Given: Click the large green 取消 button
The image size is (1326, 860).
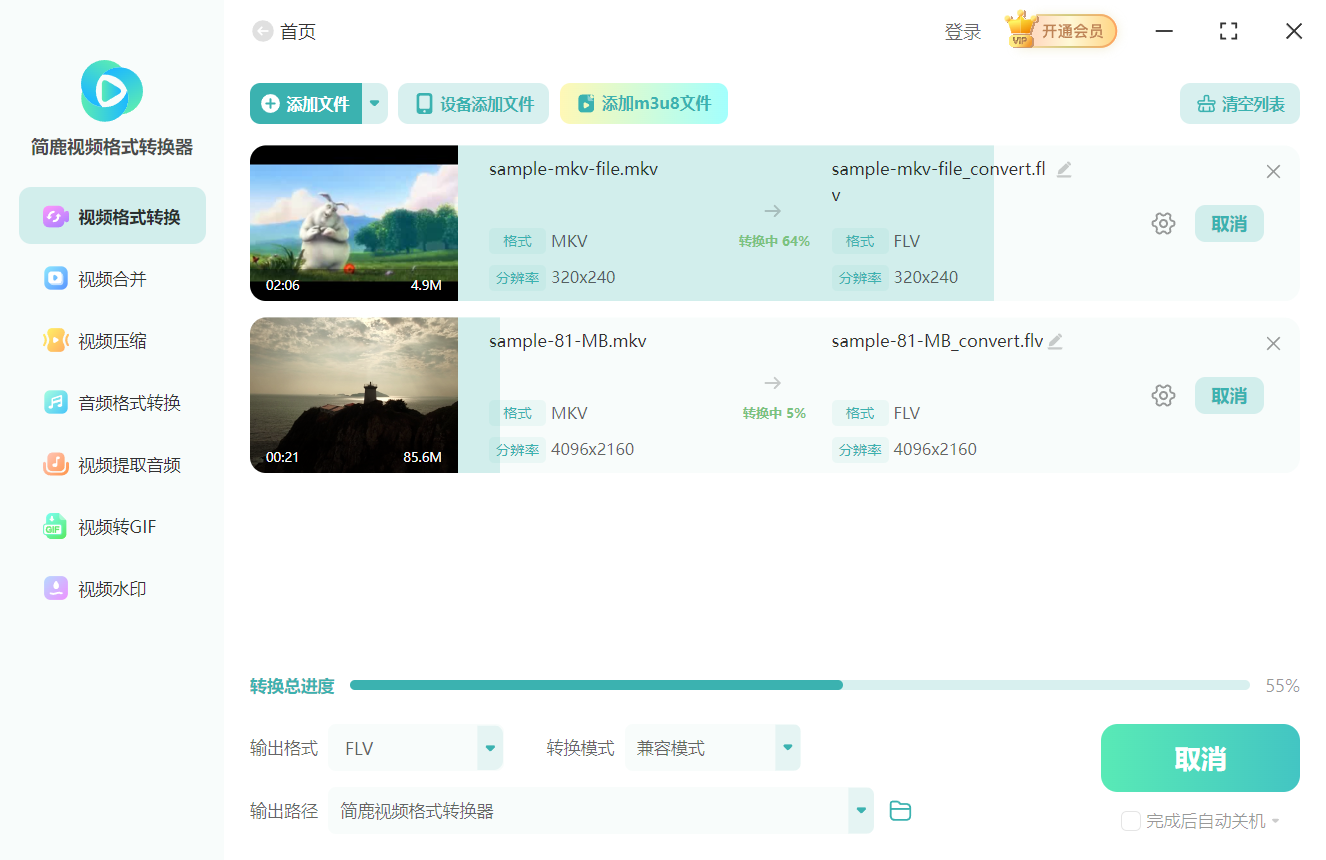Looking at the screenshot, I should point(1200,758).
